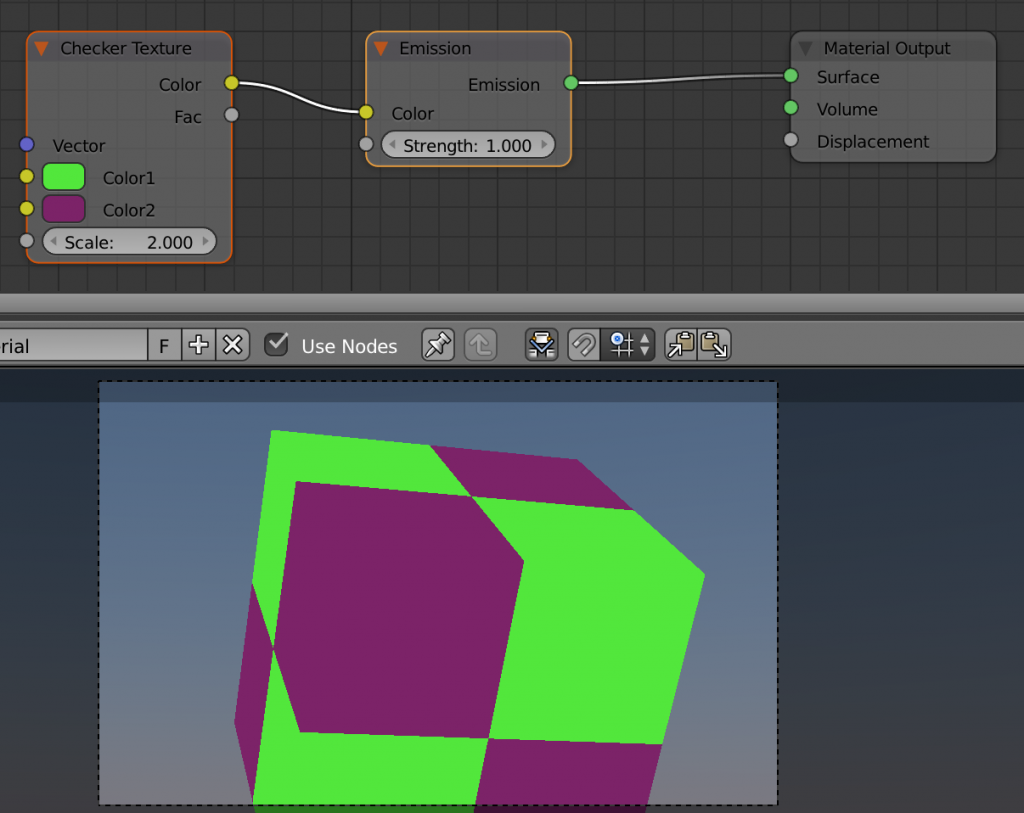1024x813 pixels.
Task: Click the Scale input socket
Action: pos(27,240)
